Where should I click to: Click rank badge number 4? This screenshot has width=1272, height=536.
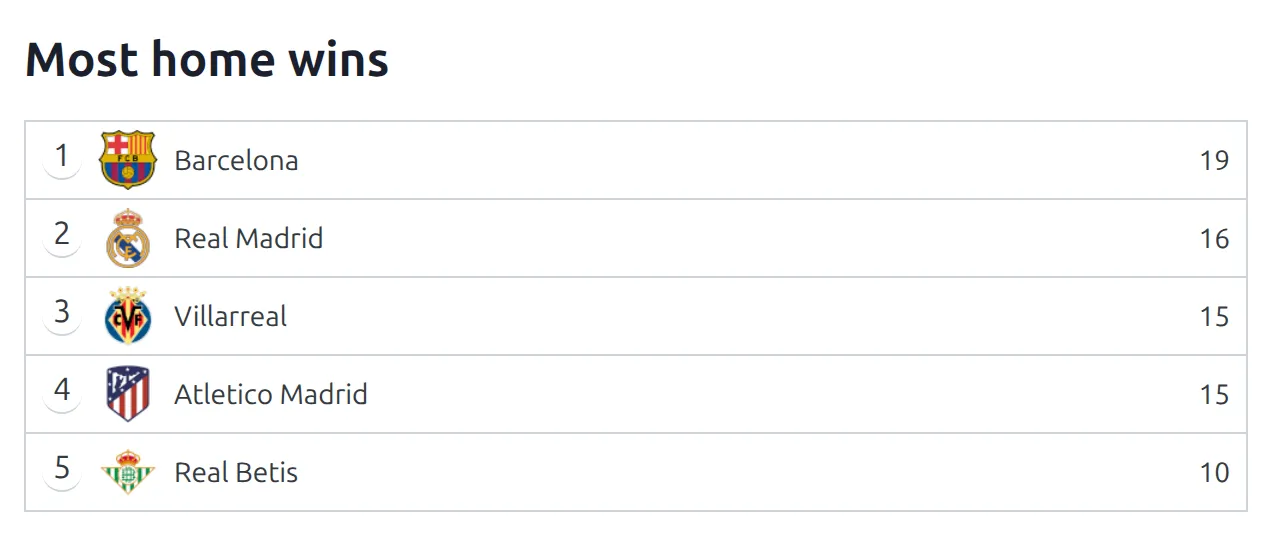point(62,391)
